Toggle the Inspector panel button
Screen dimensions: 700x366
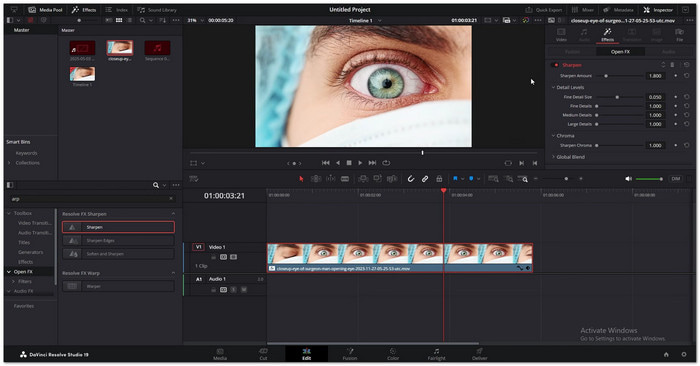click(658, 10)
